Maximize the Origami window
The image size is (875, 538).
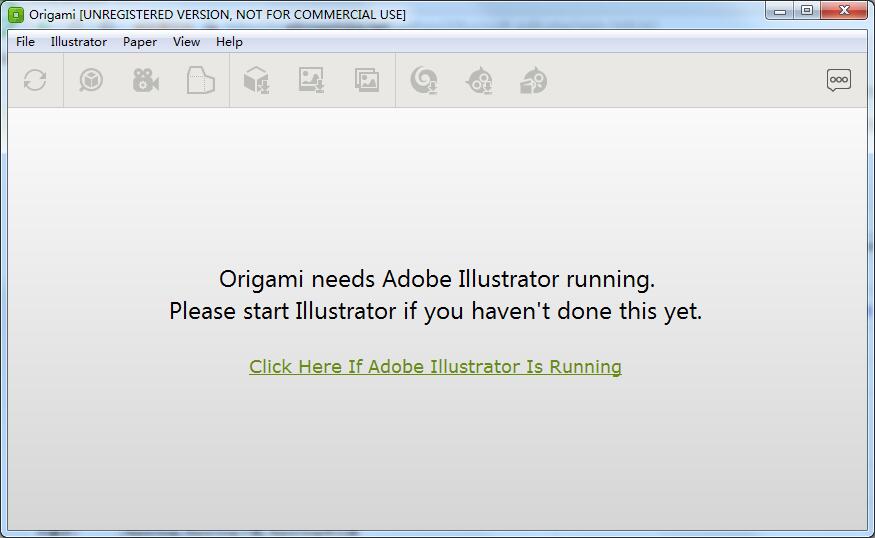(807, 11)
